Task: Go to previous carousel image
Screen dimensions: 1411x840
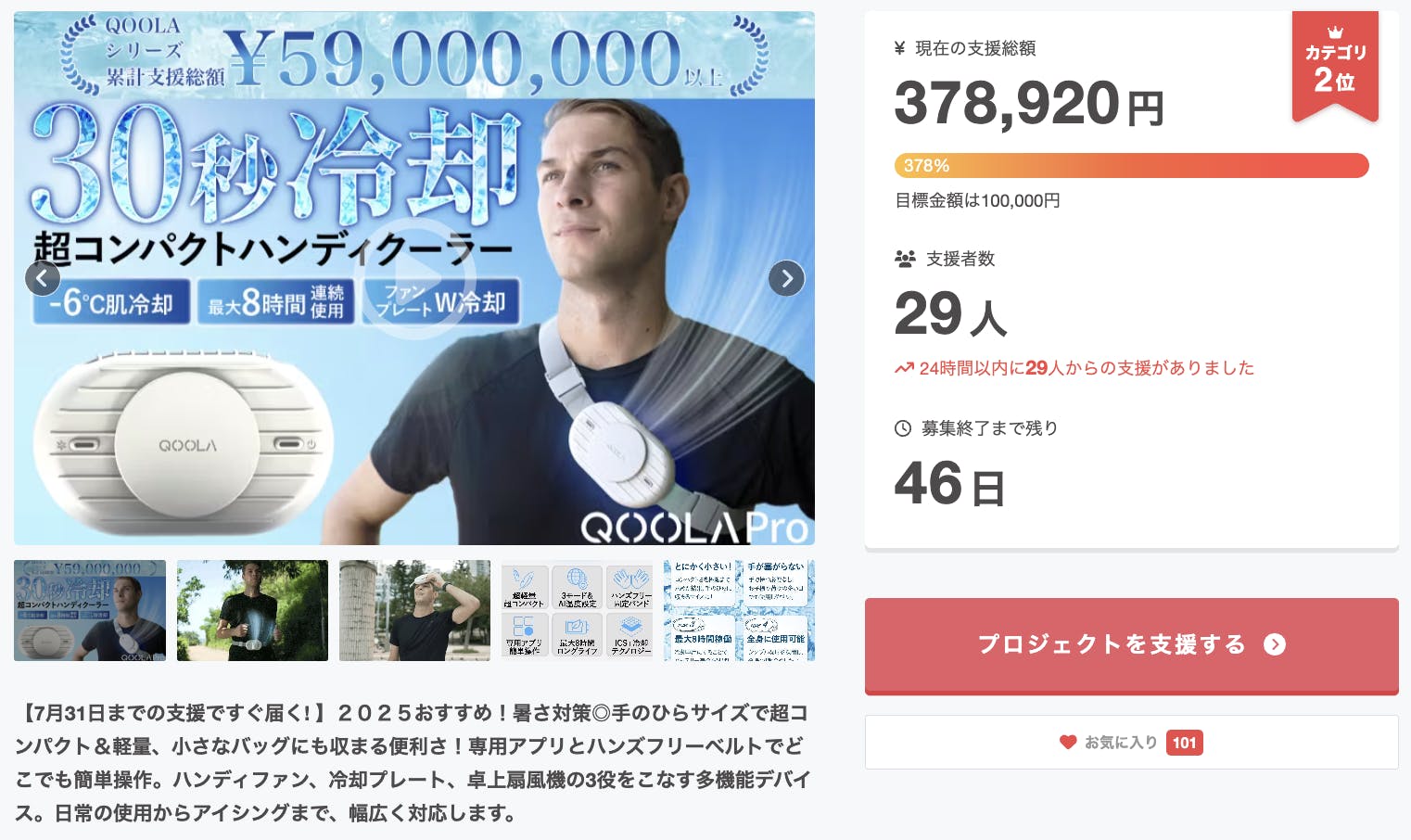Action: (43, 278)
